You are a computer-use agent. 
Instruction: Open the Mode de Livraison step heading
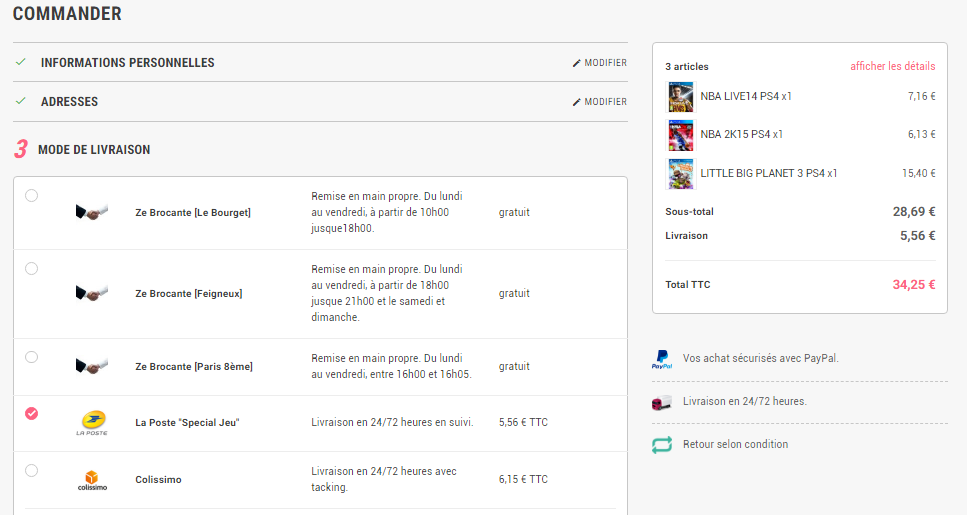pyautogui.click(x=94, y=150)
